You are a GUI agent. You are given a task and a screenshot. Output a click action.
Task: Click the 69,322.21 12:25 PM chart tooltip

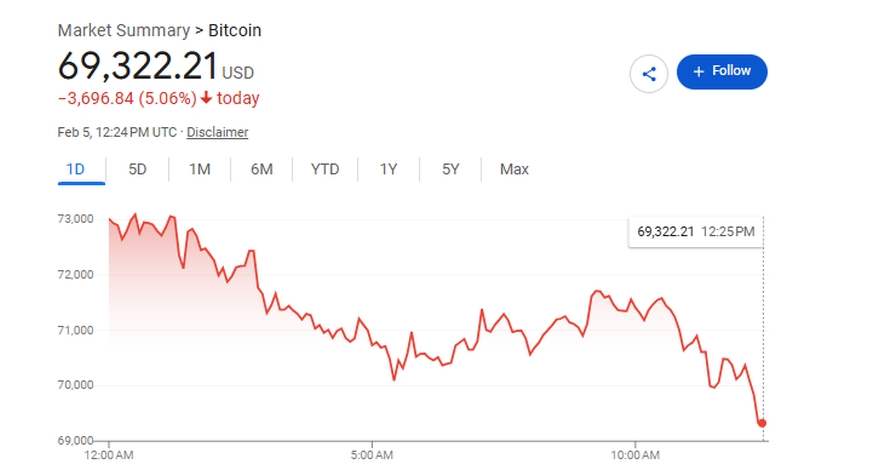(x=696, y=232)
